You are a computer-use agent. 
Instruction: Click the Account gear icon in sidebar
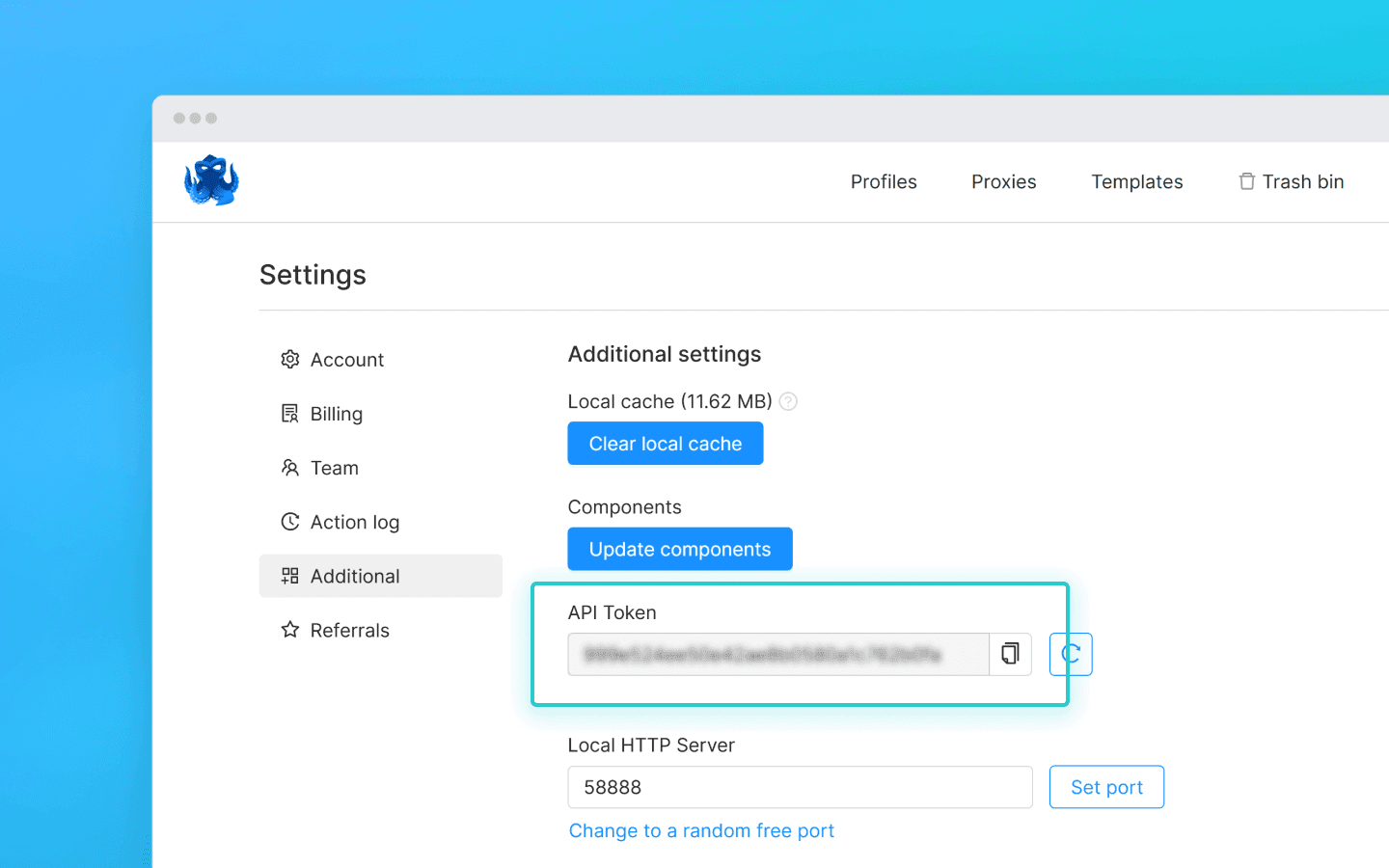(289, 359)
